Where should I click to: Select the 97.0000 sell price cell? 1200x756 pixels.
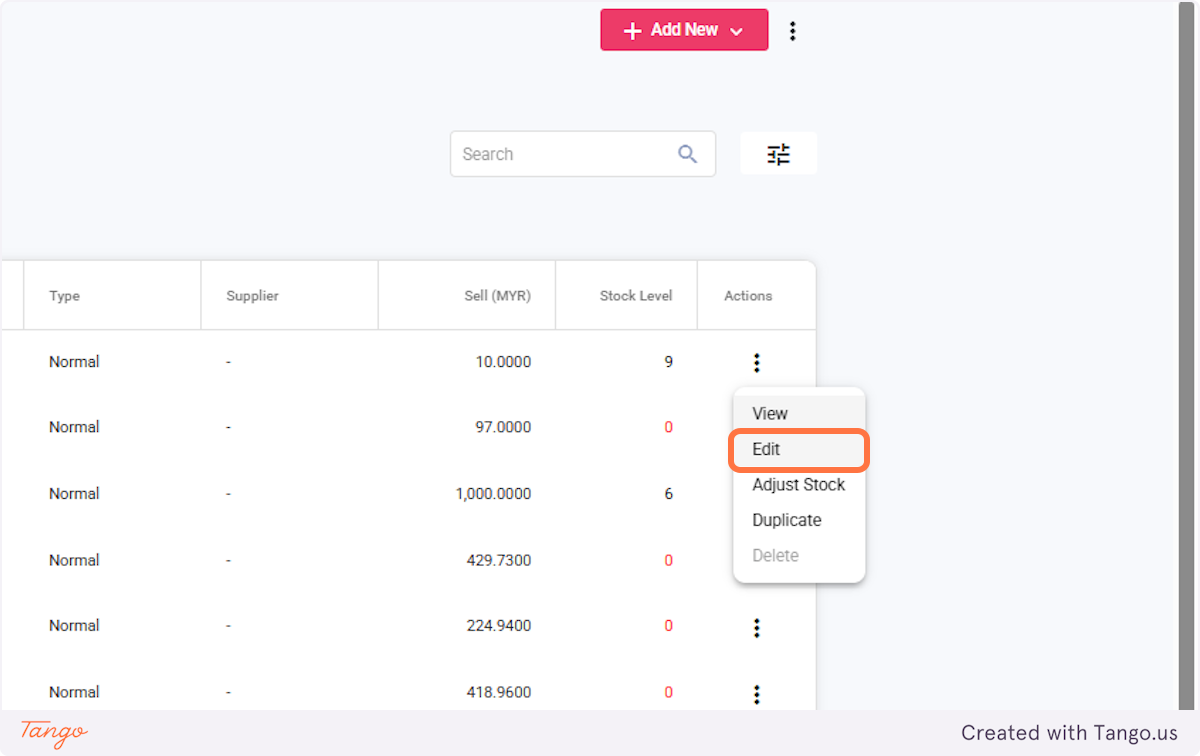click(x=503, y=427)
